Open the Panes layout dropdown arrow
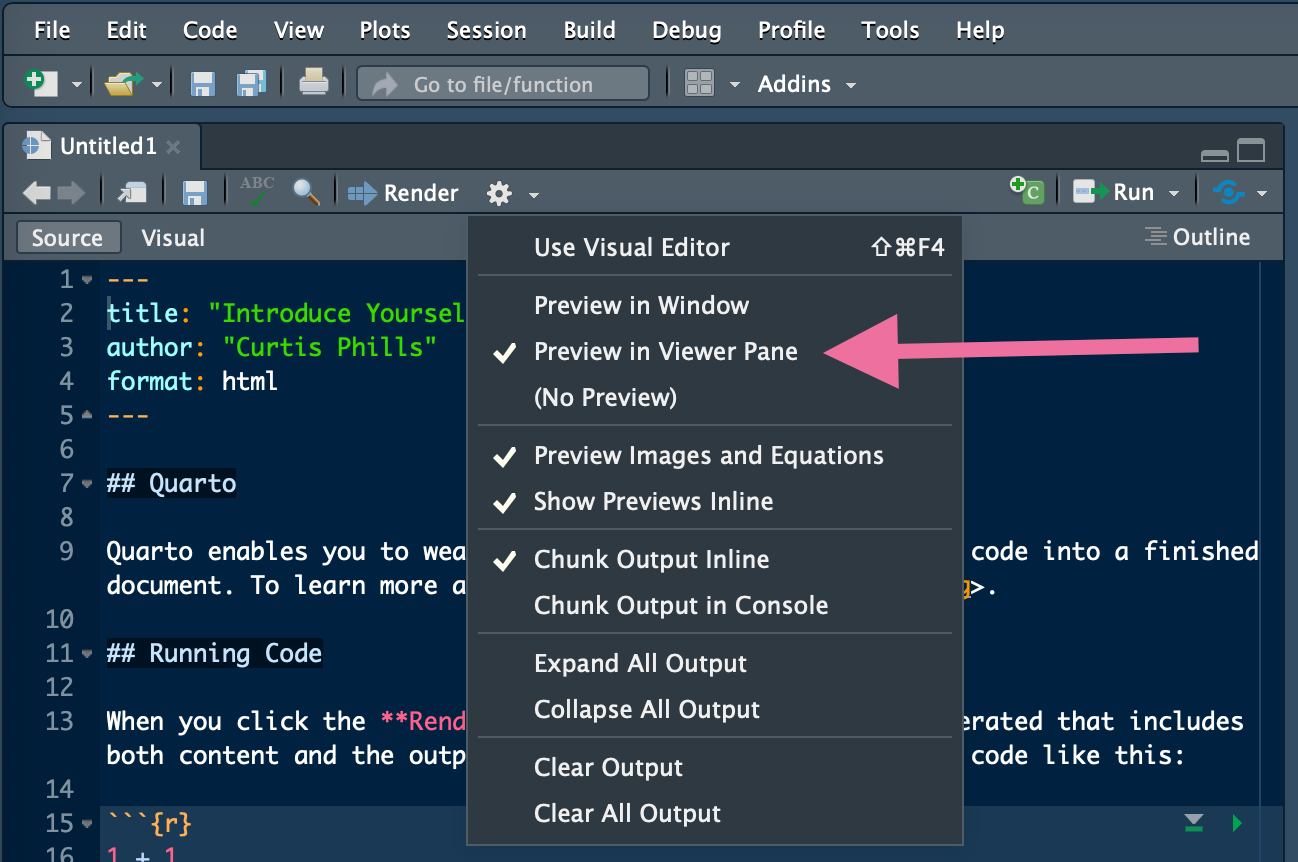Viewport: 1298px width, 862px height. click(x=735, y=85)
